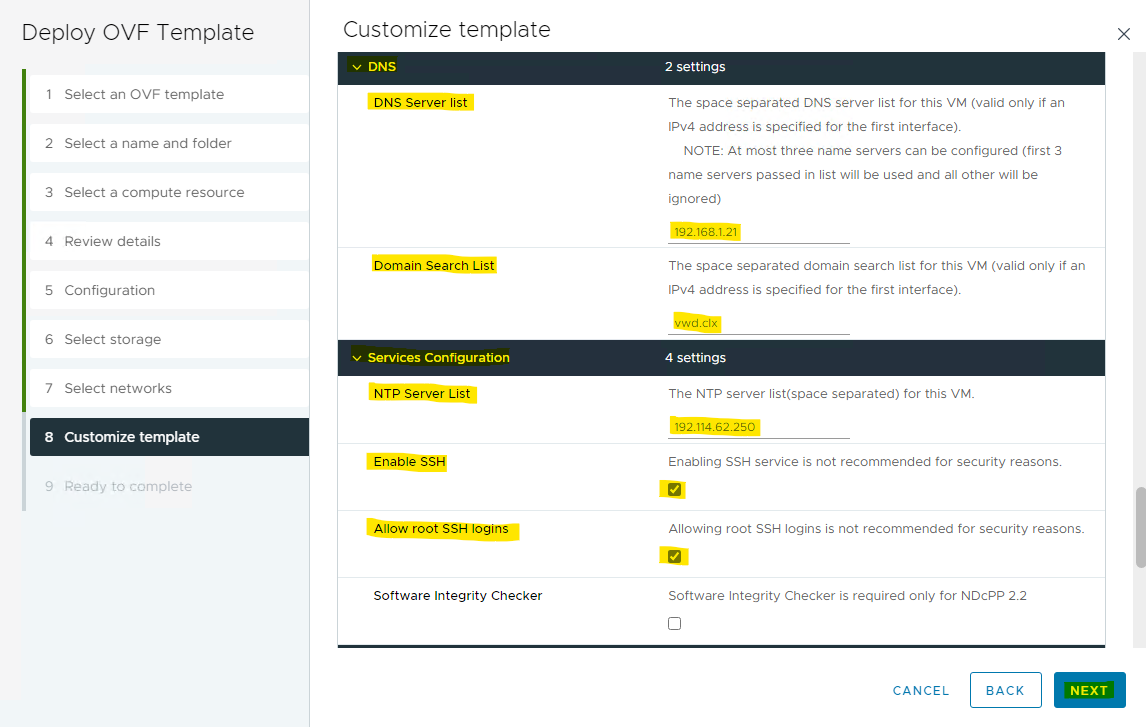
Task: Close the Deploy OVF Template dialog
Action: [x=1123, y=34]
